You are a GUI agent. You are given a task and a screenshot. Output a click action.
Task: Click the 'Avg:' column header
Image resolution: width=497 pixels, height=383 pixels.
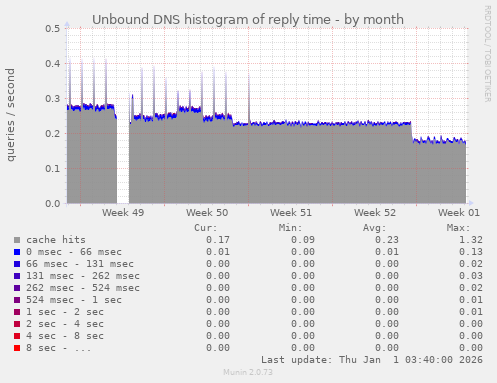(x=374, y=228)
